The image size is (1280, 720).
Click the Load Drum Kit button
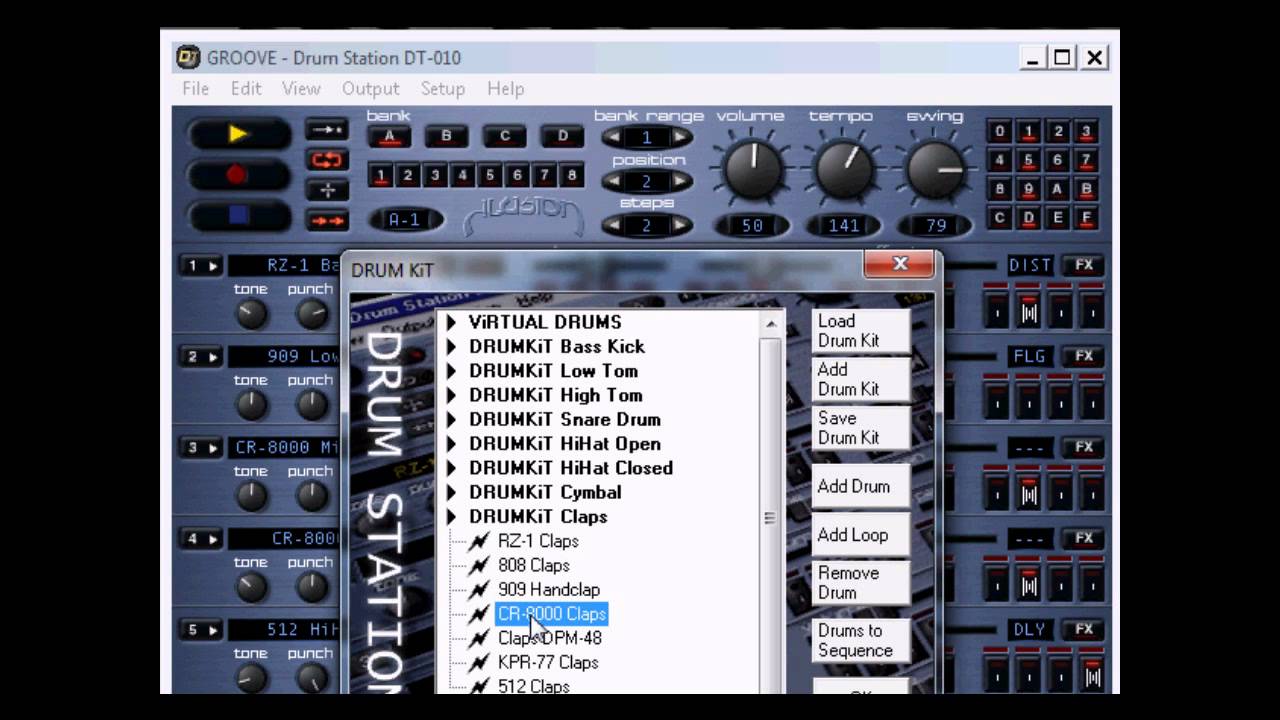860,330
